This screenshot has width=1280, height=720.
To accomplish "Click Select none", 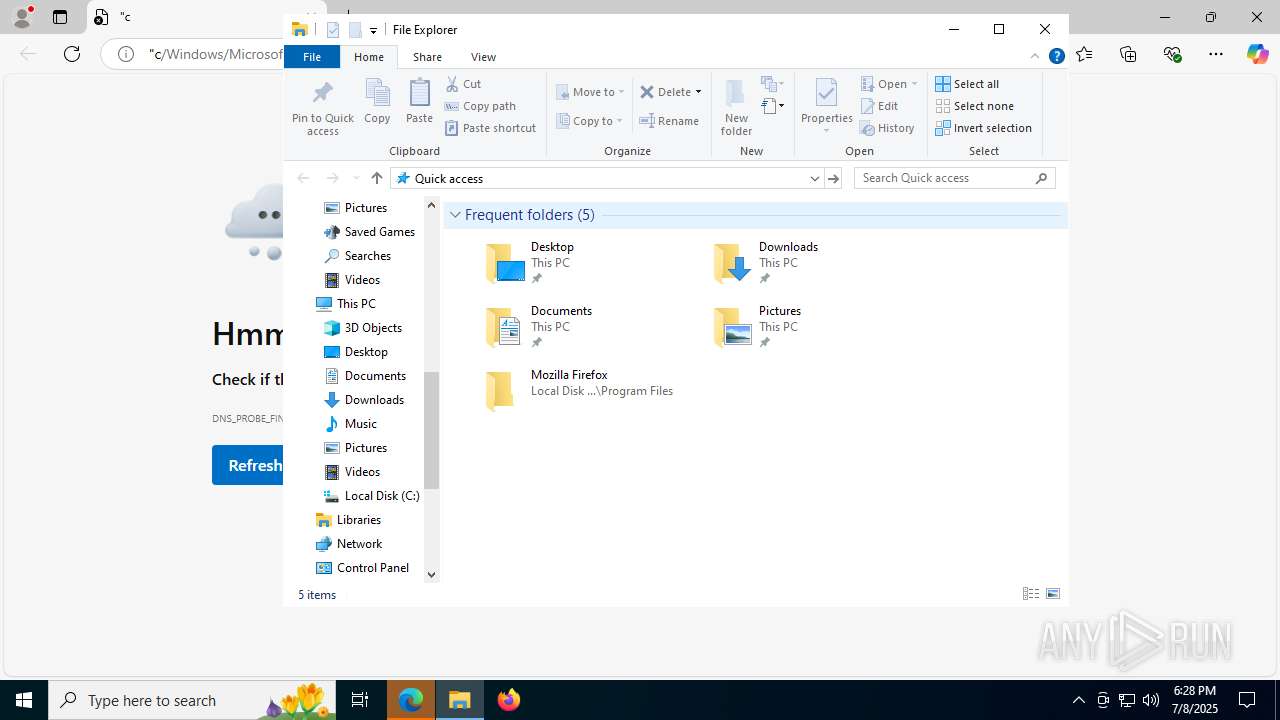I will [x=974, y=106].
